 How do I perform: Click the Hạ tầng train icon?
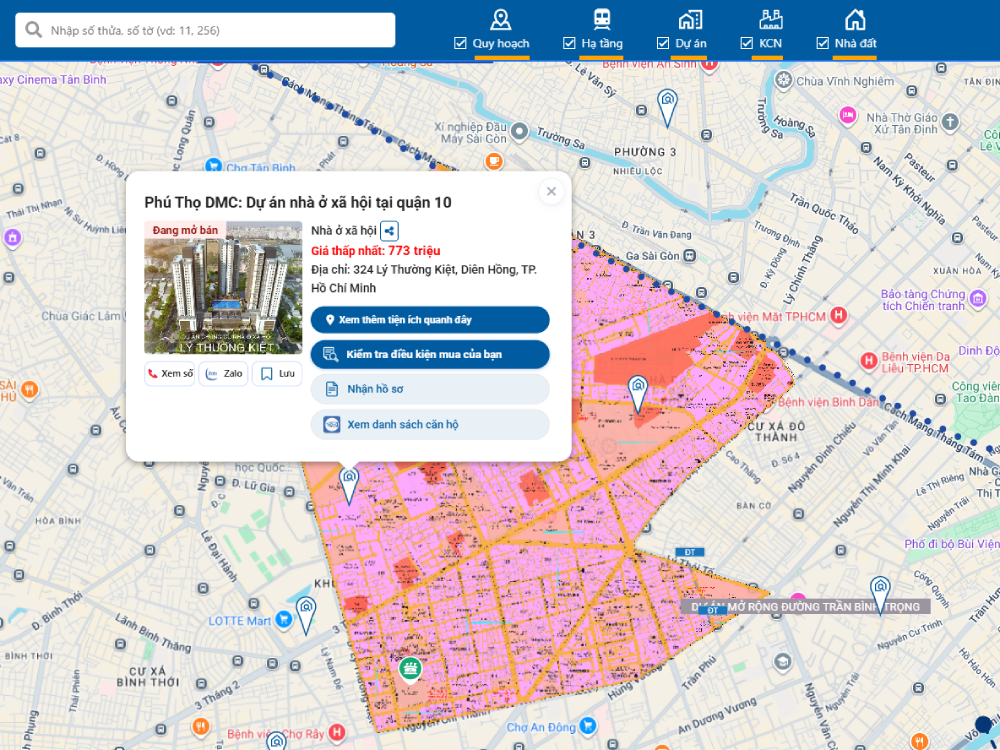click(601, 20)
